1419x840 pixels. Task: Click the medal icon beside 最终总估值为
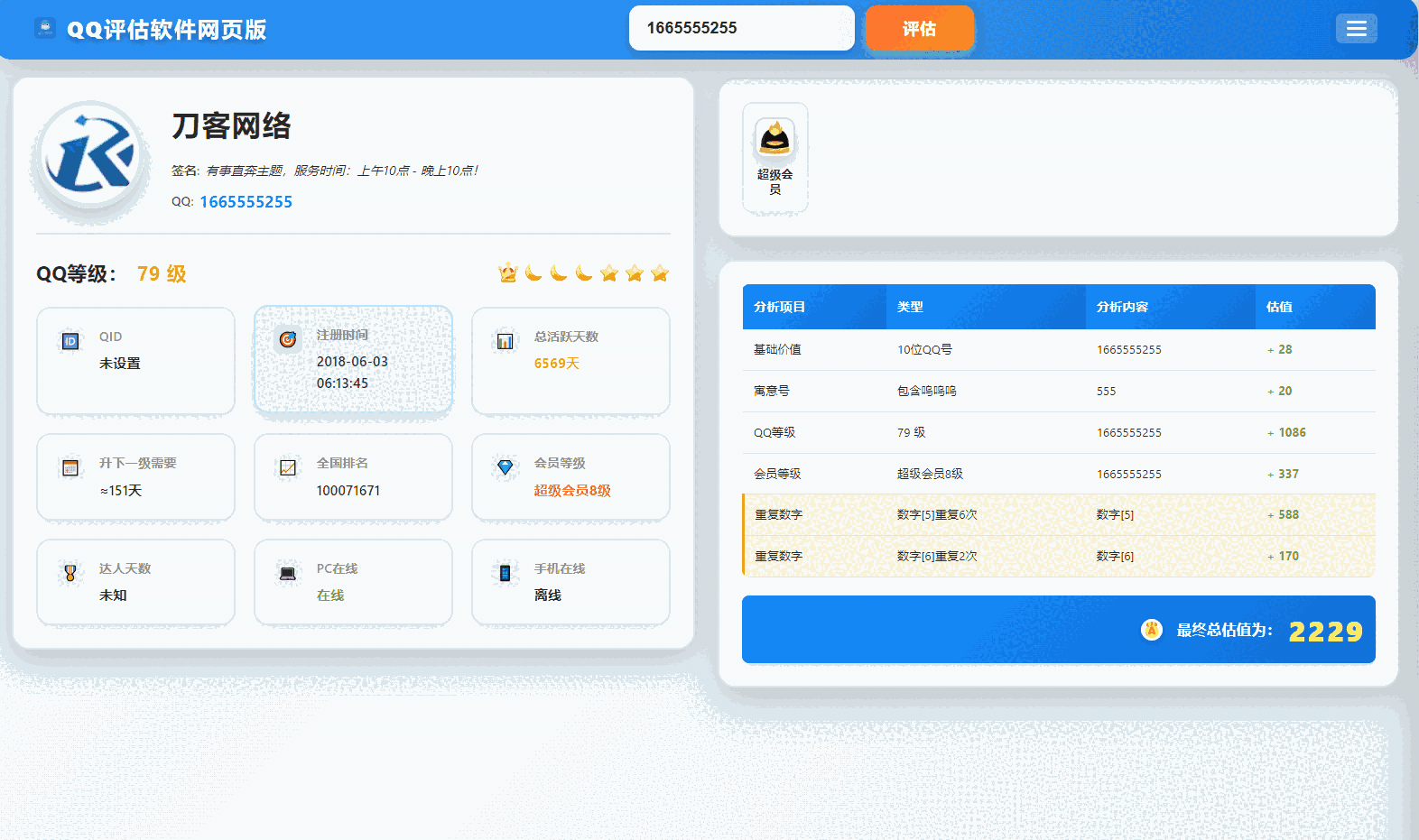tap(1152, 630)
